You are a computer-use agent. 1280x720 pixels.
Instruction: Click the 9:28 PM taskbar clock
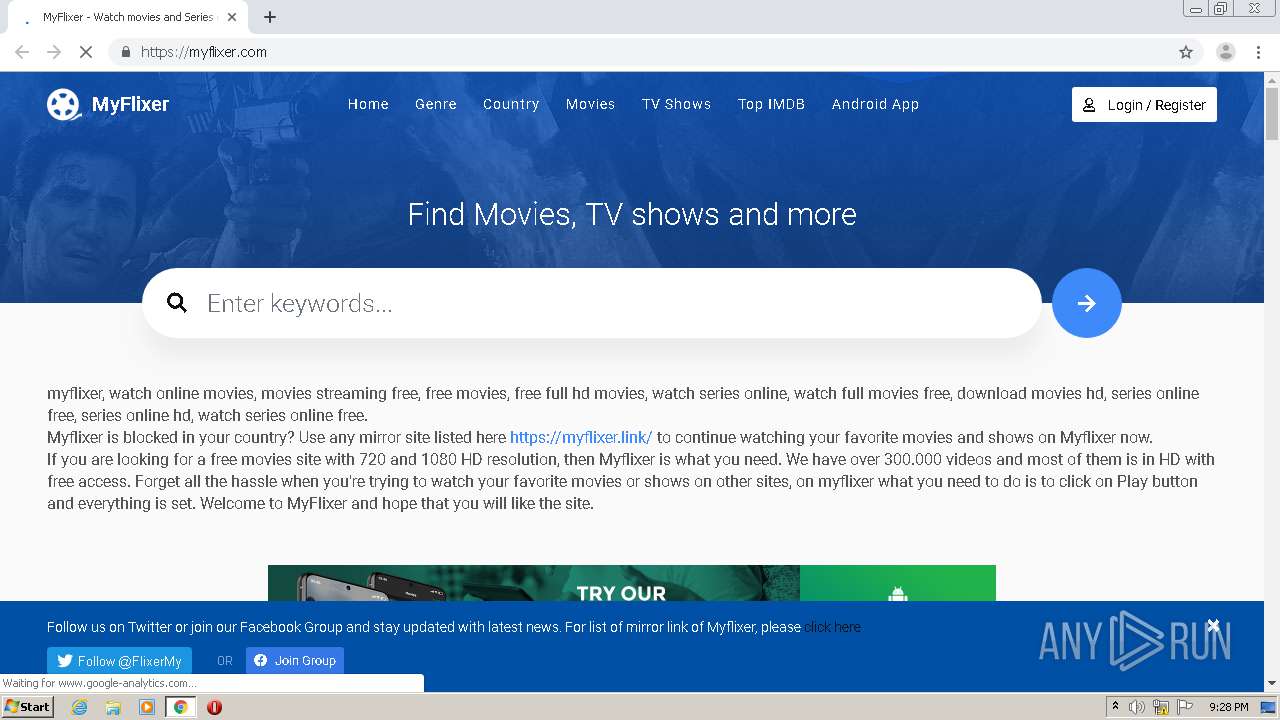coord(1229,707)
